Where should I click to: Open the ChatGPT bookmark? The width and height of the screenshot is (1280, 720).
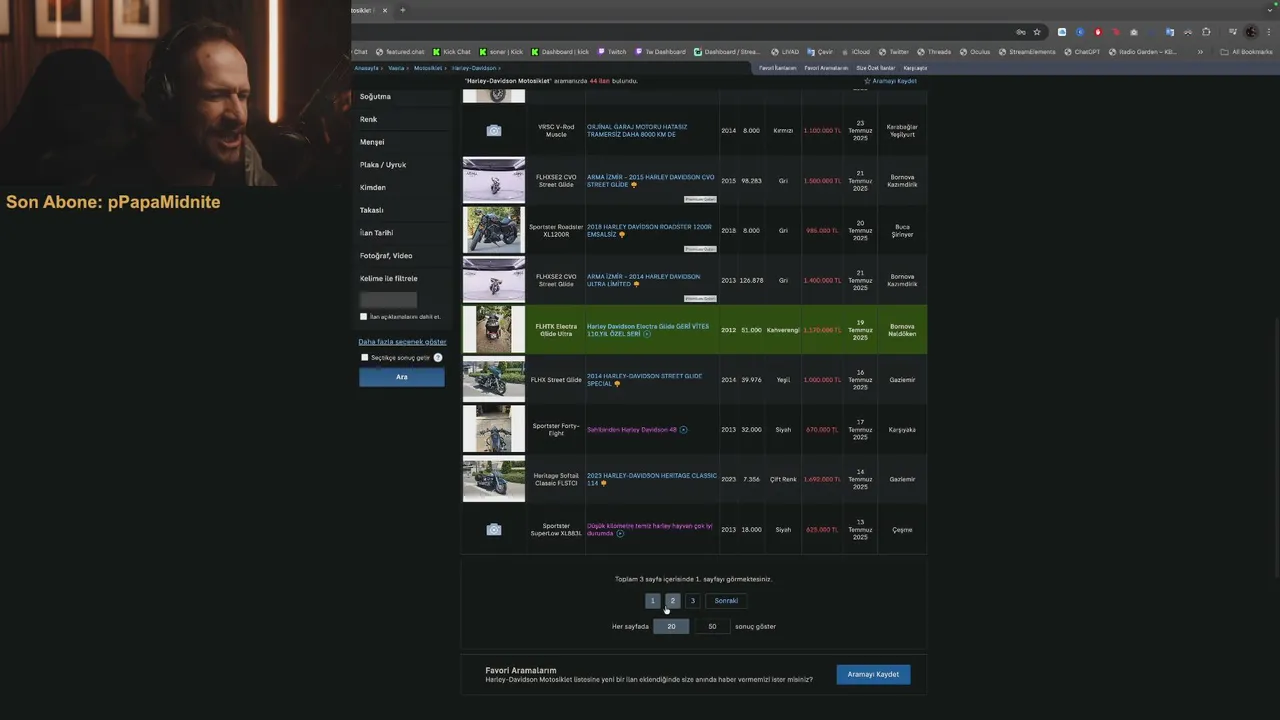pos(1082,52)
